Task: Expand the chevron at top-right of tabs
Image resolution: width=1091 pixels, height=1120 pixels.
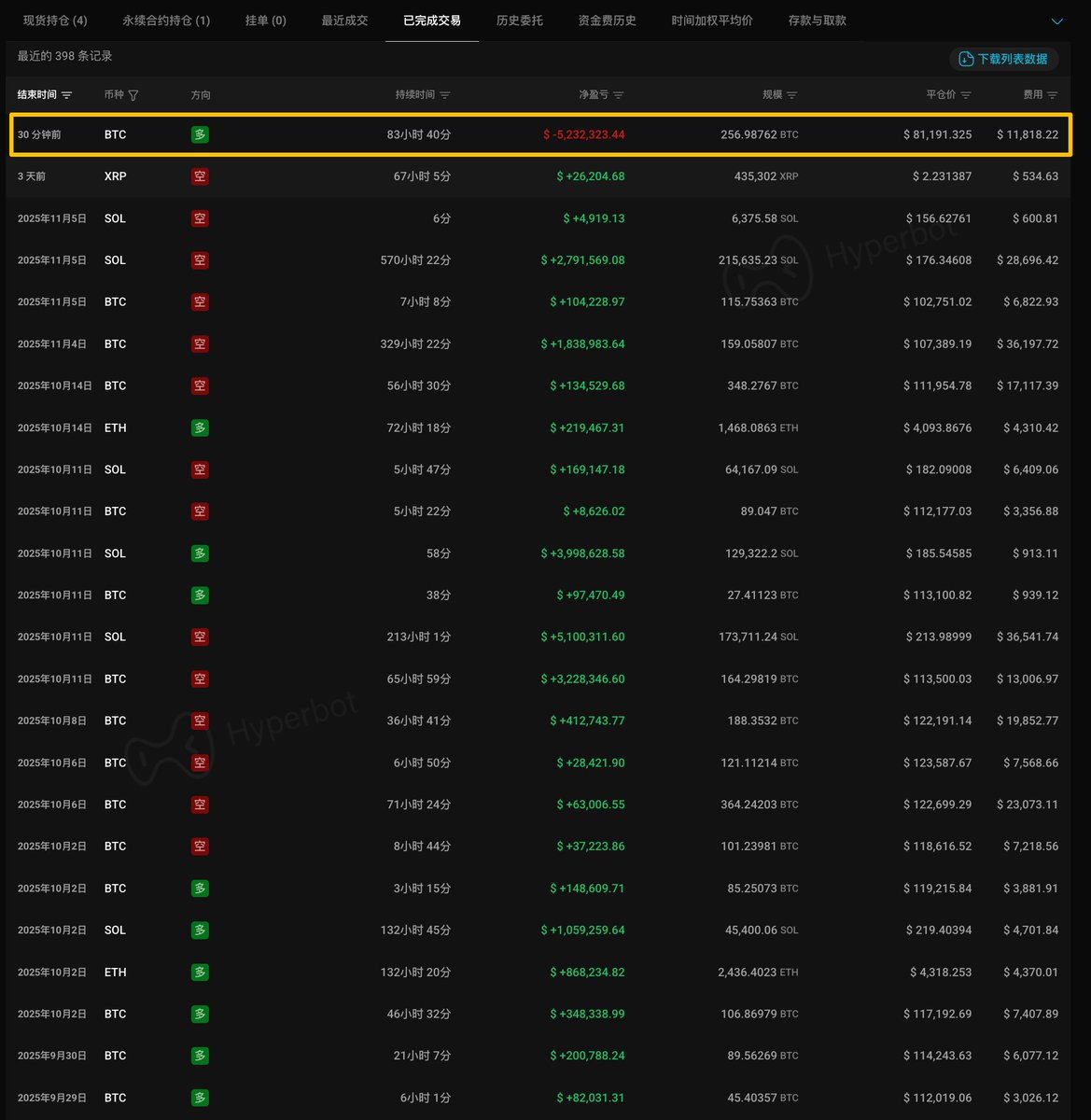Action: tap(1057, 21)
